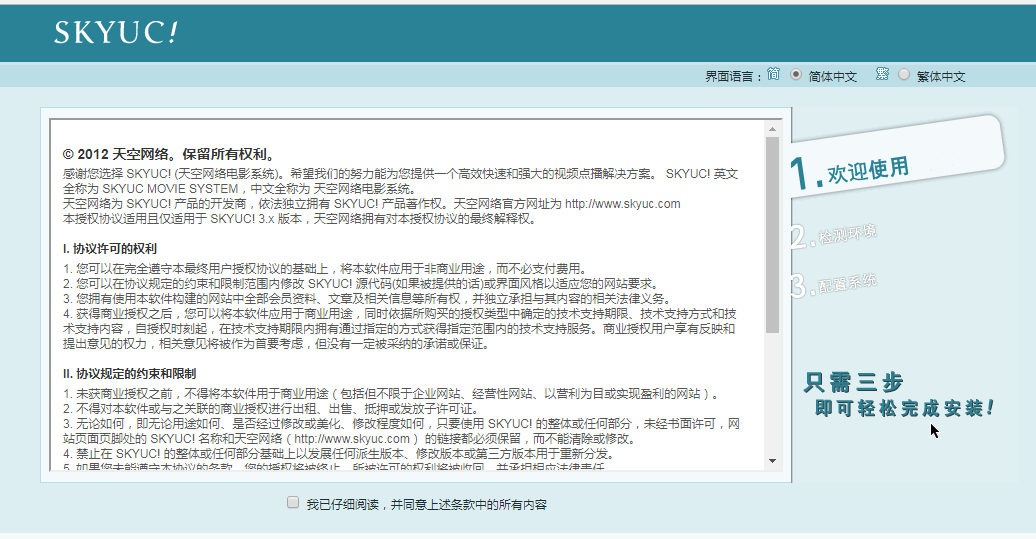
Task: Click clause 2 about 不得对本软件 rental prohibition
Action: [271, 409]
